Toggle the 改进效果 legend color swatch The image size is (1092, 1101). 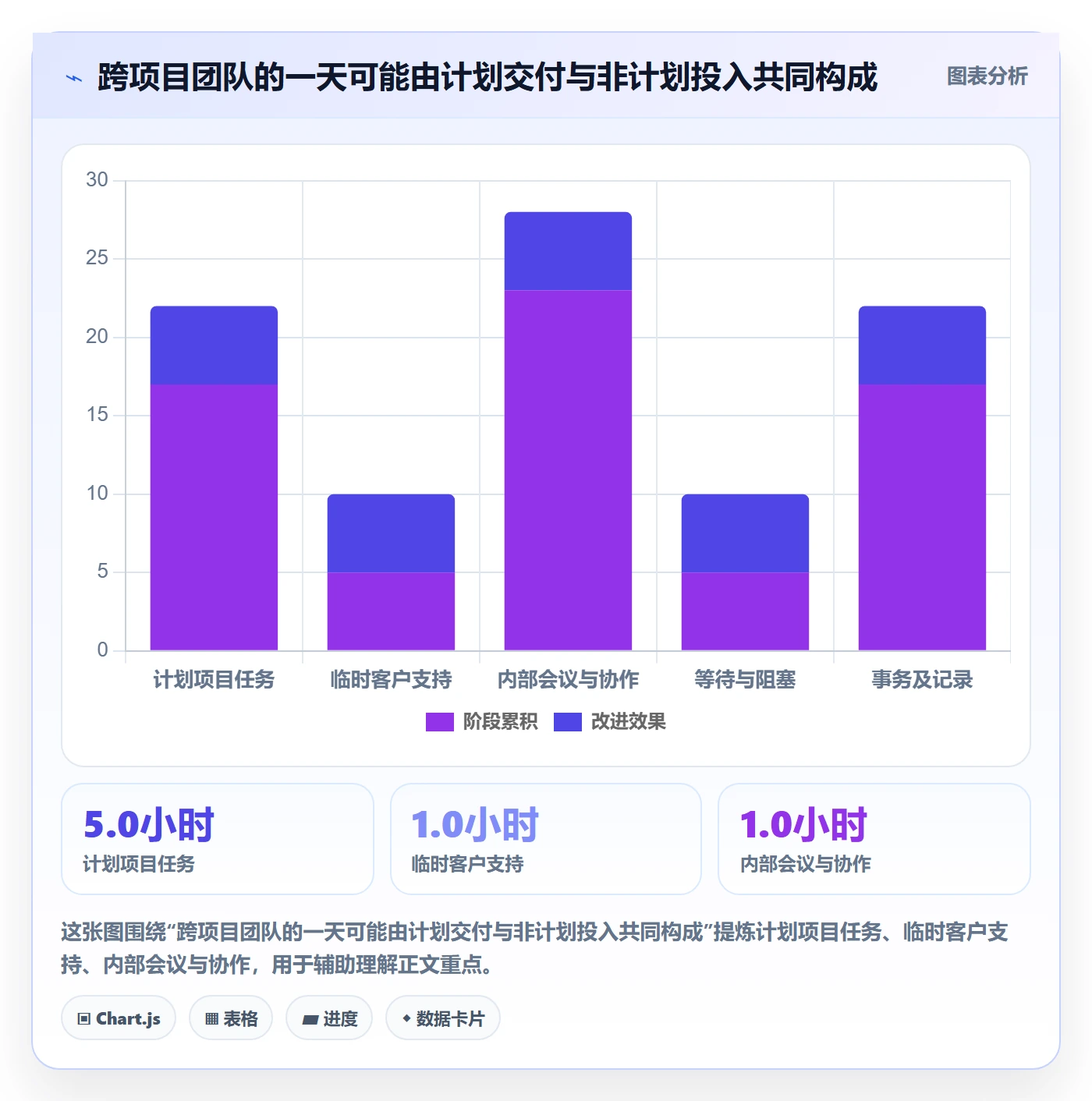click(568, 722)
